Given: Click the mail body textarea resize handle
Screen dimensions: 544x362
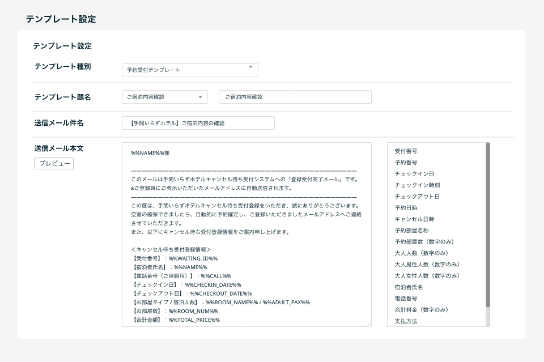Looking at the screenshot, I should (x=369, y=324).
